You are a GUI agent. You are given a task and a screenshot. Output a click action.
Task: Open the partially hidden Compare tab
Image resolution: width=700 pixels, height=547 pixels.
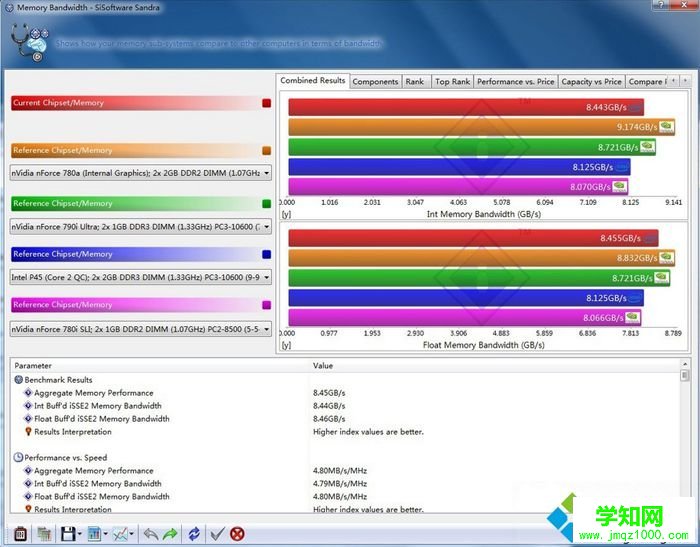(x=646, y=82)
